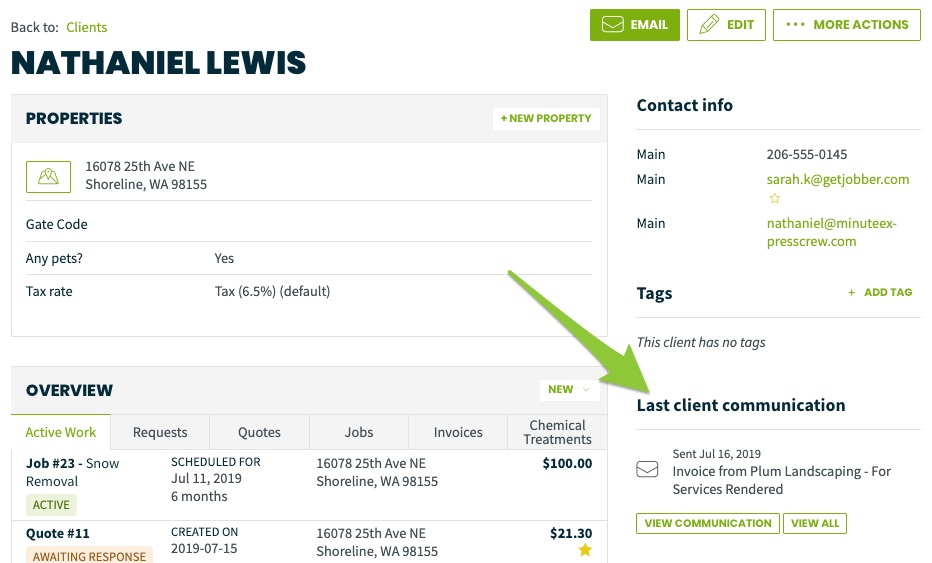
Task: Click the View Communication button
Action: coord(708,523)
